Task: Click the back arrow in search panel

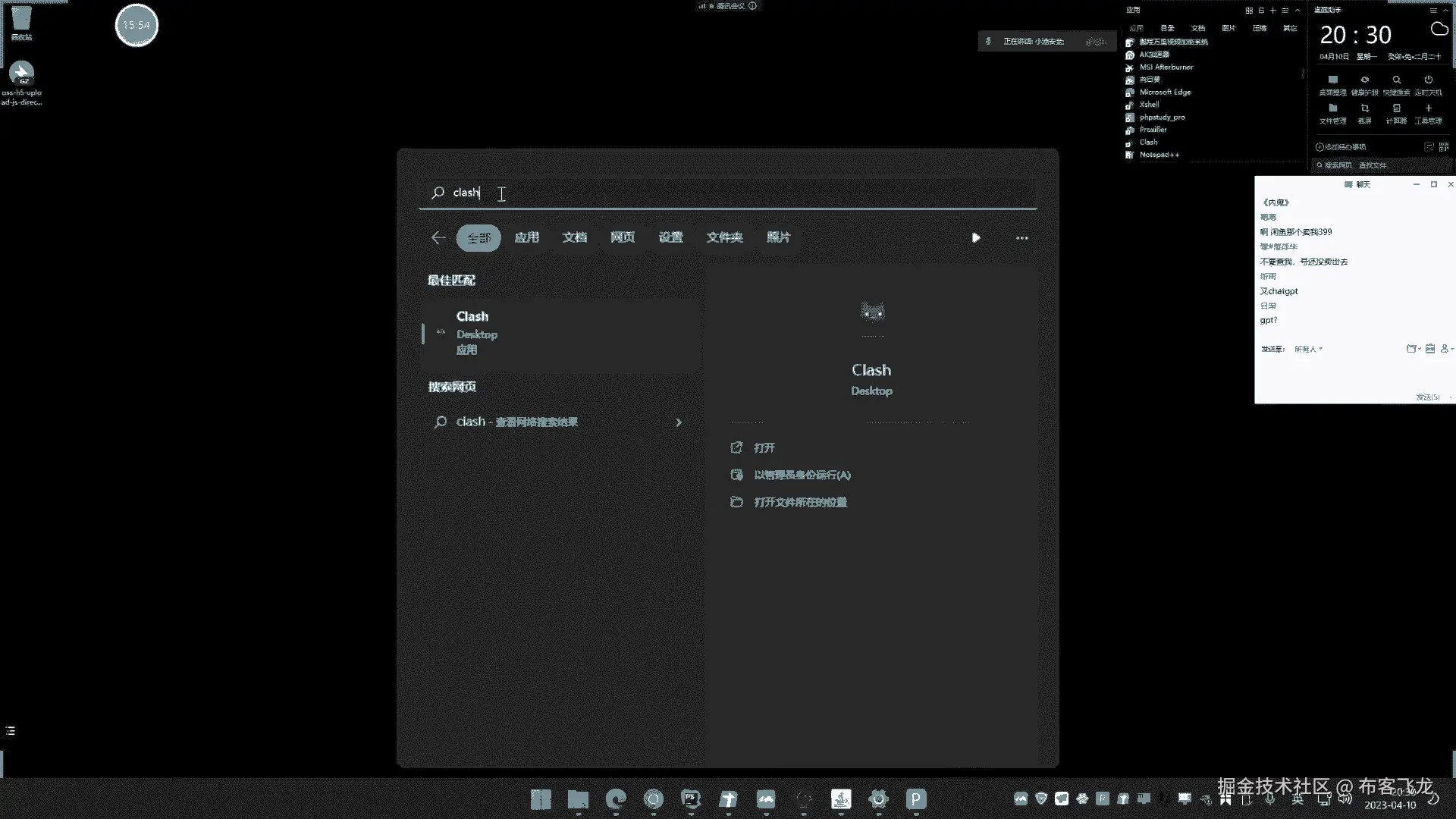Action: 438,237
